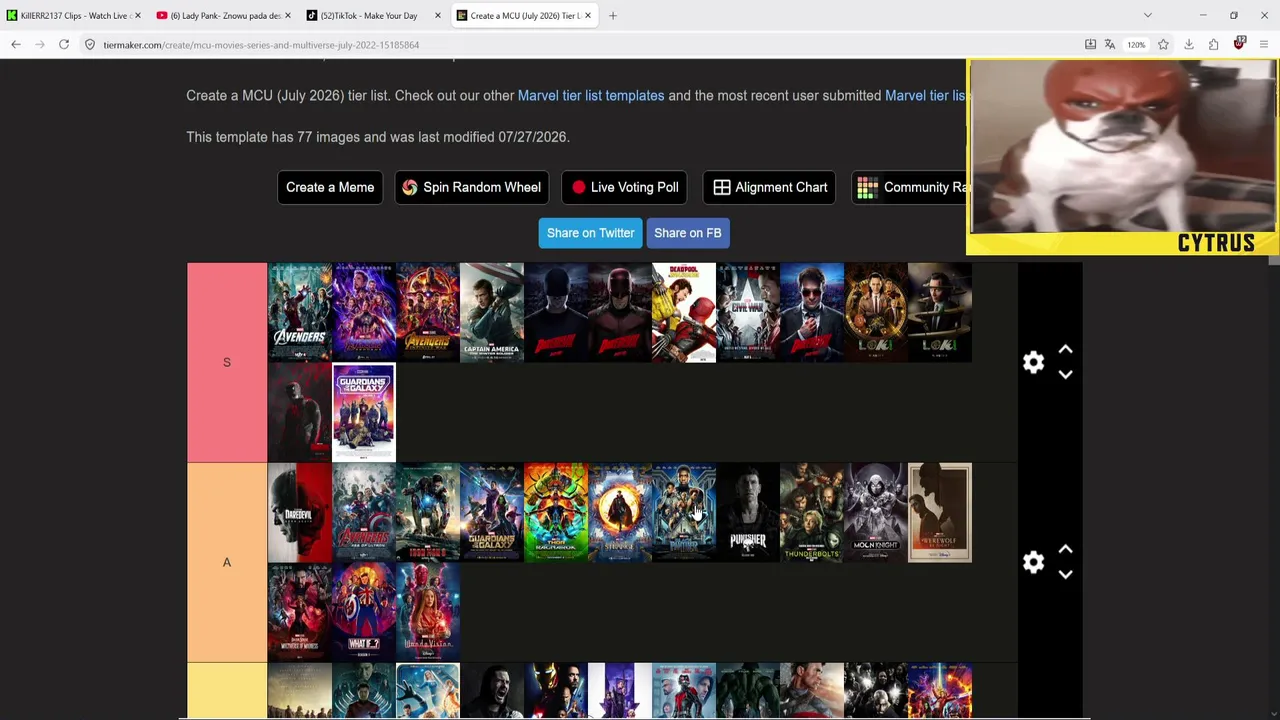Open the Marvel tier list templates link
The height and width of the screenshot is (720, 1280).
tap(591, 96)
